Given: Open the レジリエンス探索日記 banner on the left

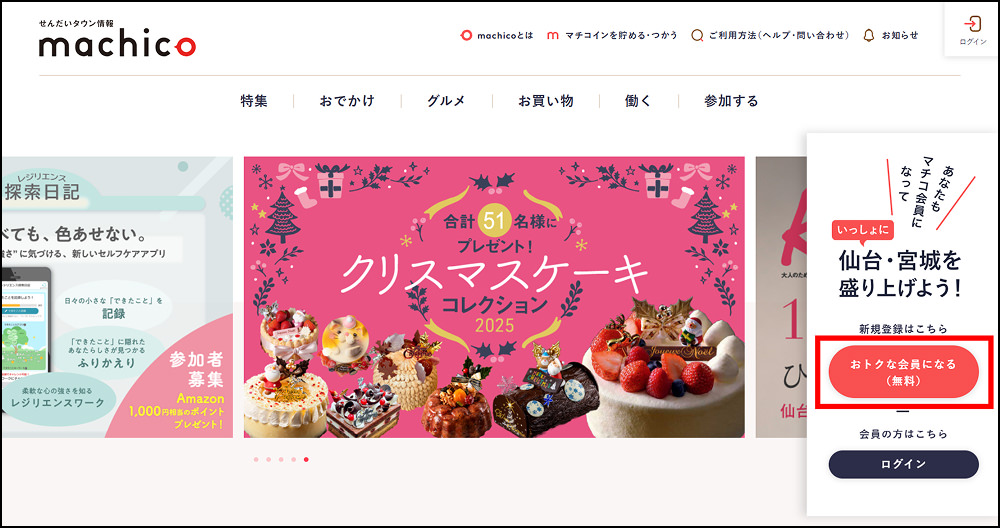Looking at the screenshot, I should [117, 297].
